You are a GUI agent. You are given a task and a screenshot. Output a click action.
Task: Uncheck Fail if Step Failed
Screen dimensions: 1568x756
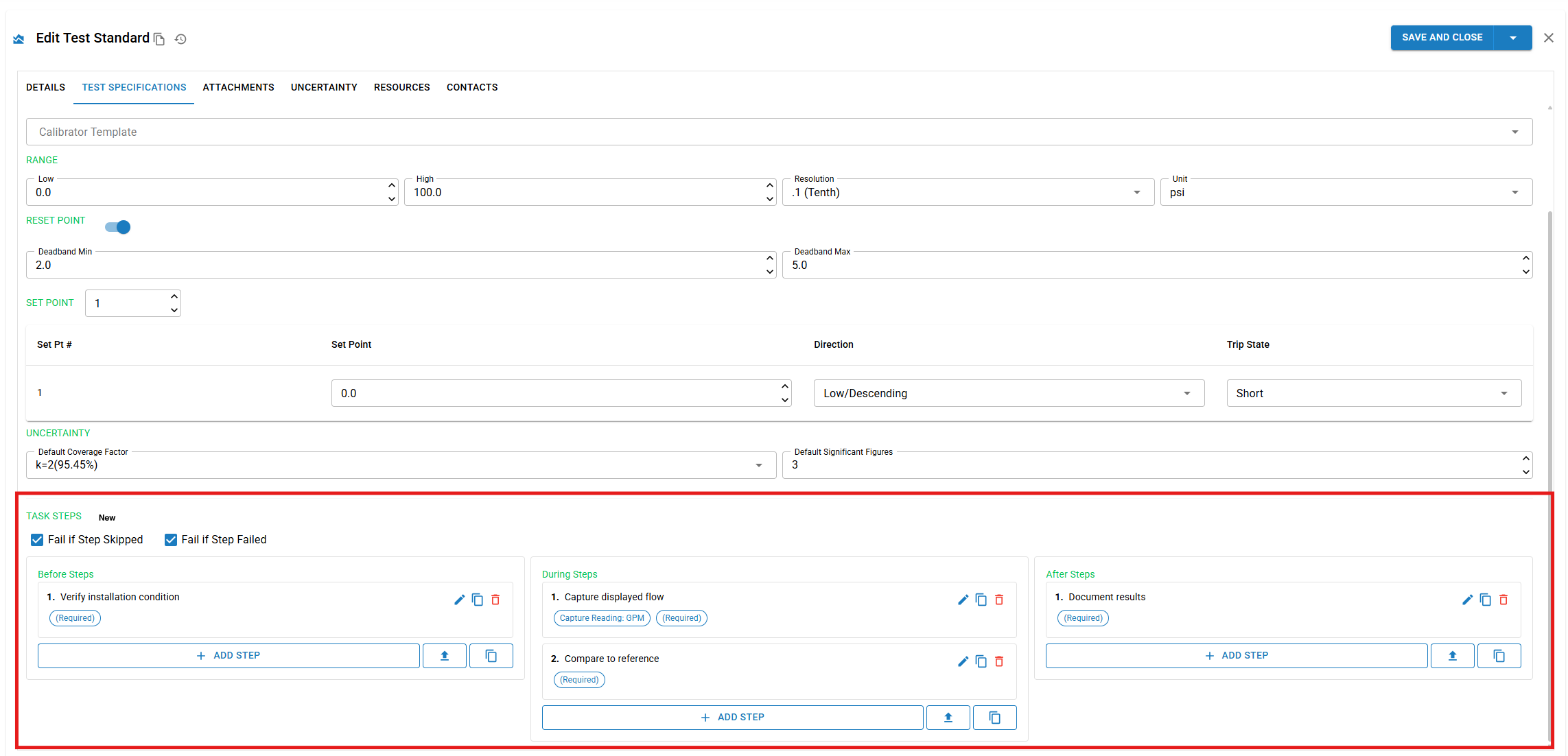(x=171, y=540)
